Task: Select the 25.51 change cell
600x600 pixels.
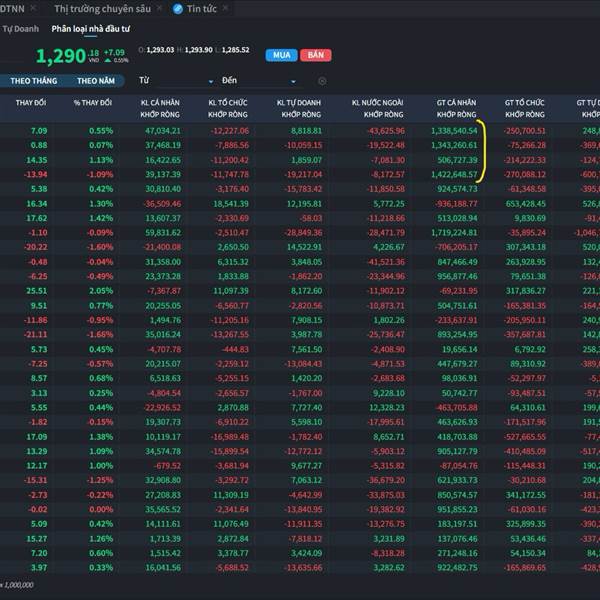Action: 37,291
